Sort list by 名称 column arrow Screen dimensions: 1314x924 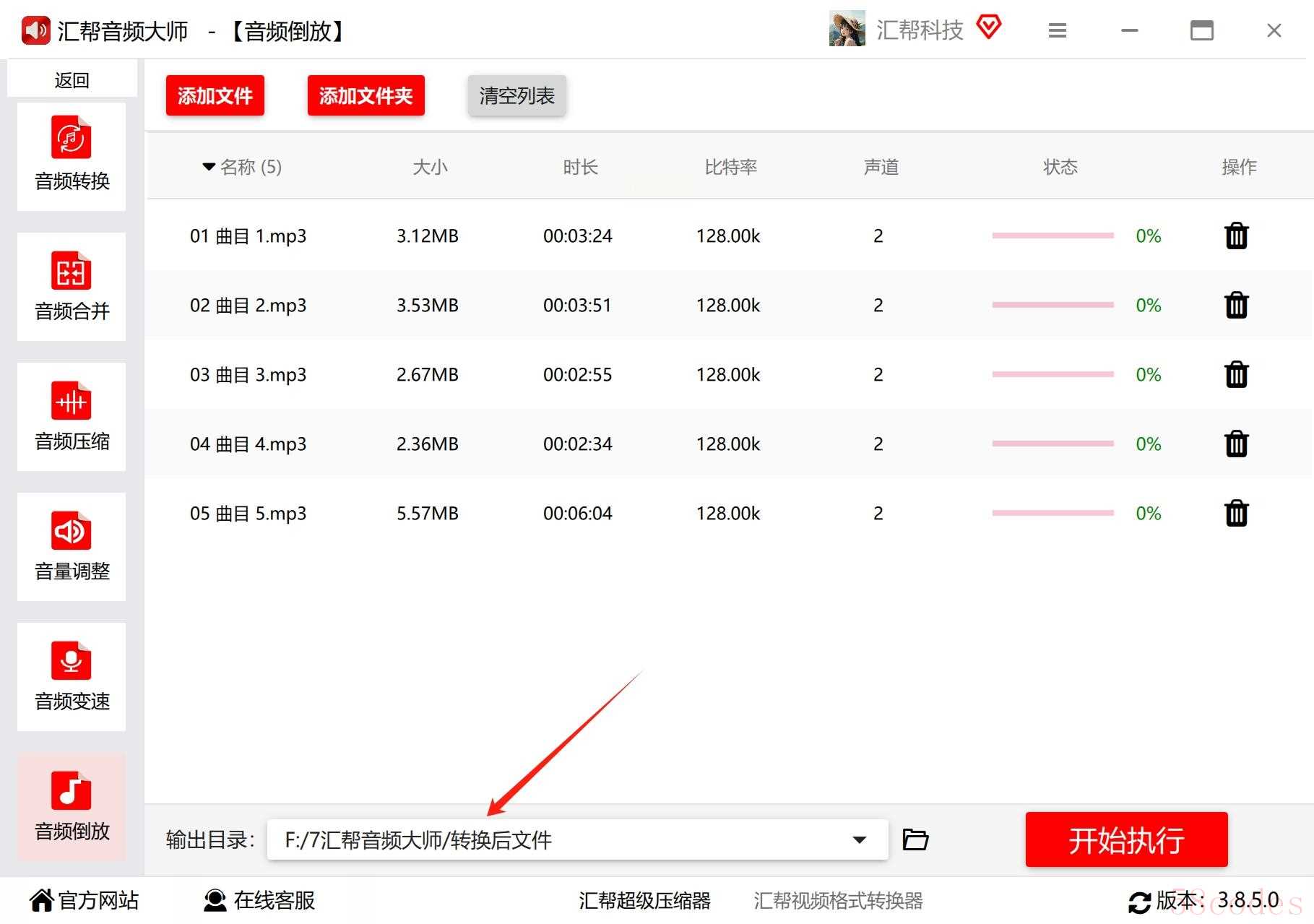point(209,167)
